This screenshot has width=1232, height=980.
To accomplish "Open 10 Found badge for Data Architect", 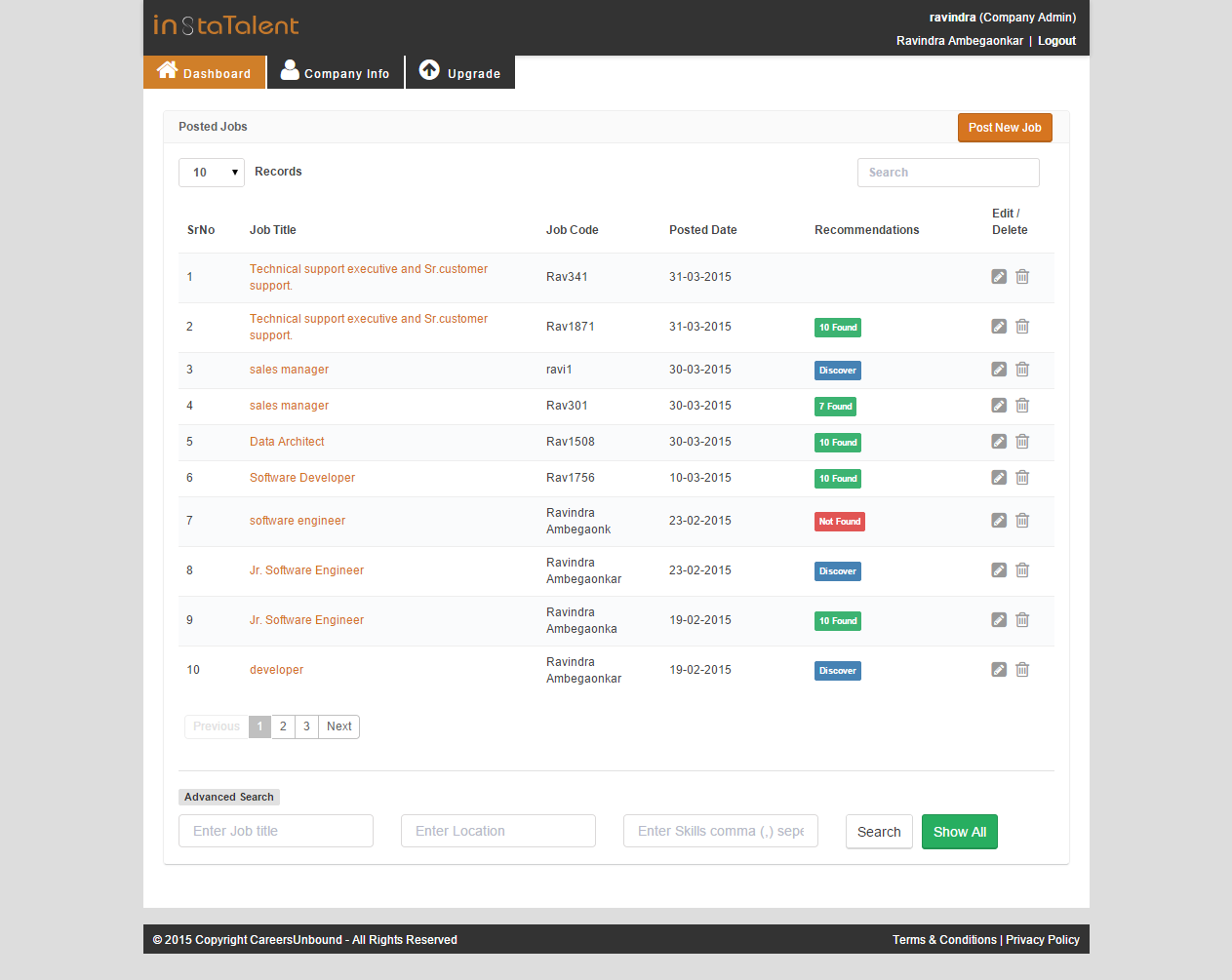I will click(x=838, y=443).
